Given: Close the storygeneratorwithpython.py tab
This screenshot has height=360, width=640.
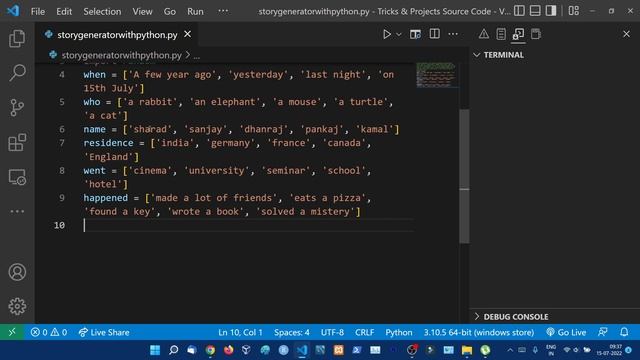Looking at the screenshot, I should (187, 35).
